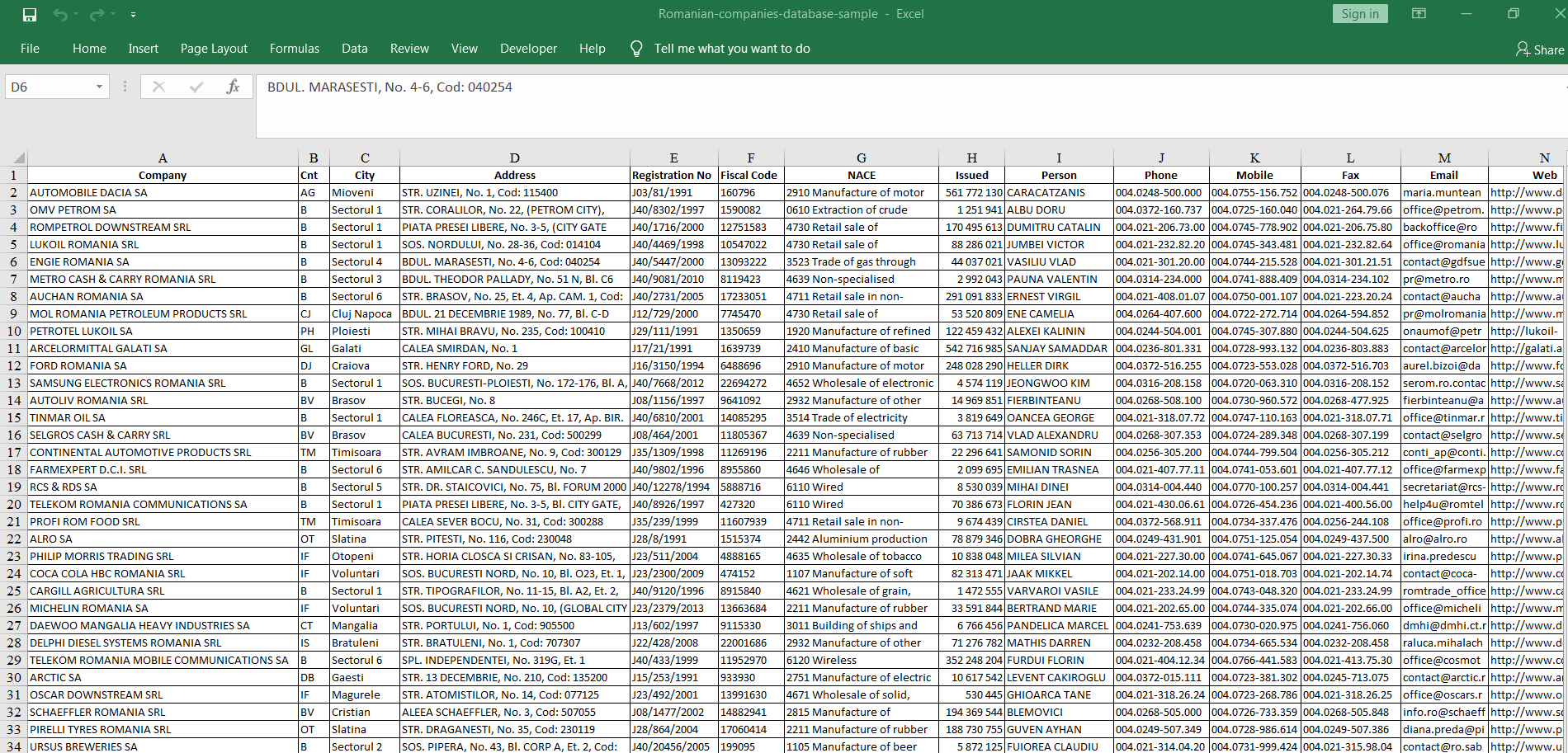Click the Undo arrow icon
The image size is (1568, 753).
(59, 14)
